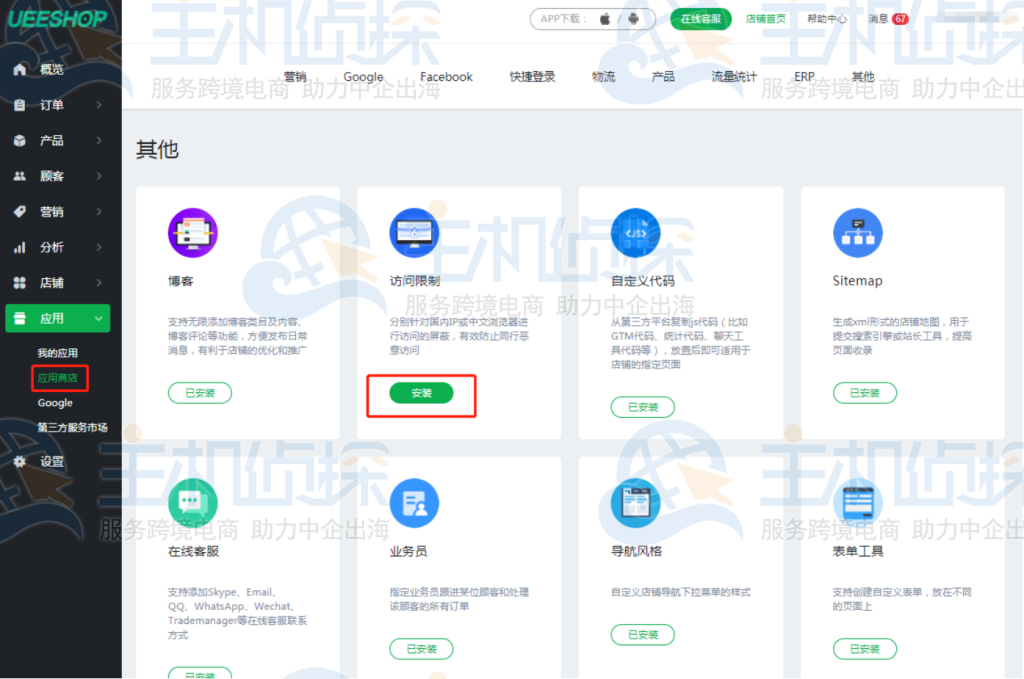Open 应用商店 in the sidebar
The image size is (1024, 679).
(x=58, y=378)
